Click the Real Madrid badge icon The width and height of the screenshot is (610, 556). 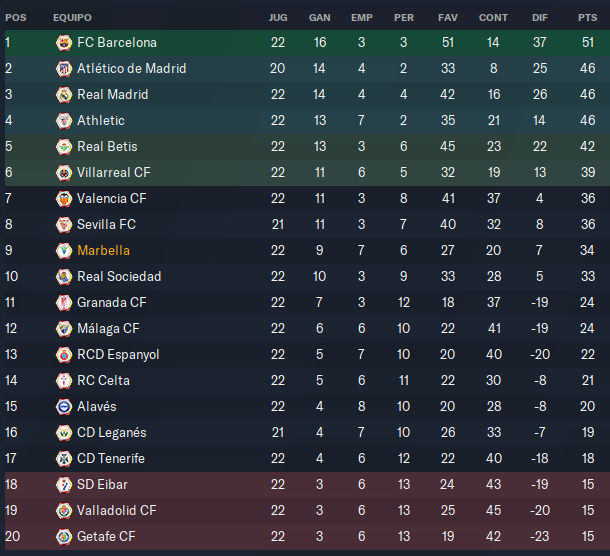pyautogui.click(x=64, y=95)
